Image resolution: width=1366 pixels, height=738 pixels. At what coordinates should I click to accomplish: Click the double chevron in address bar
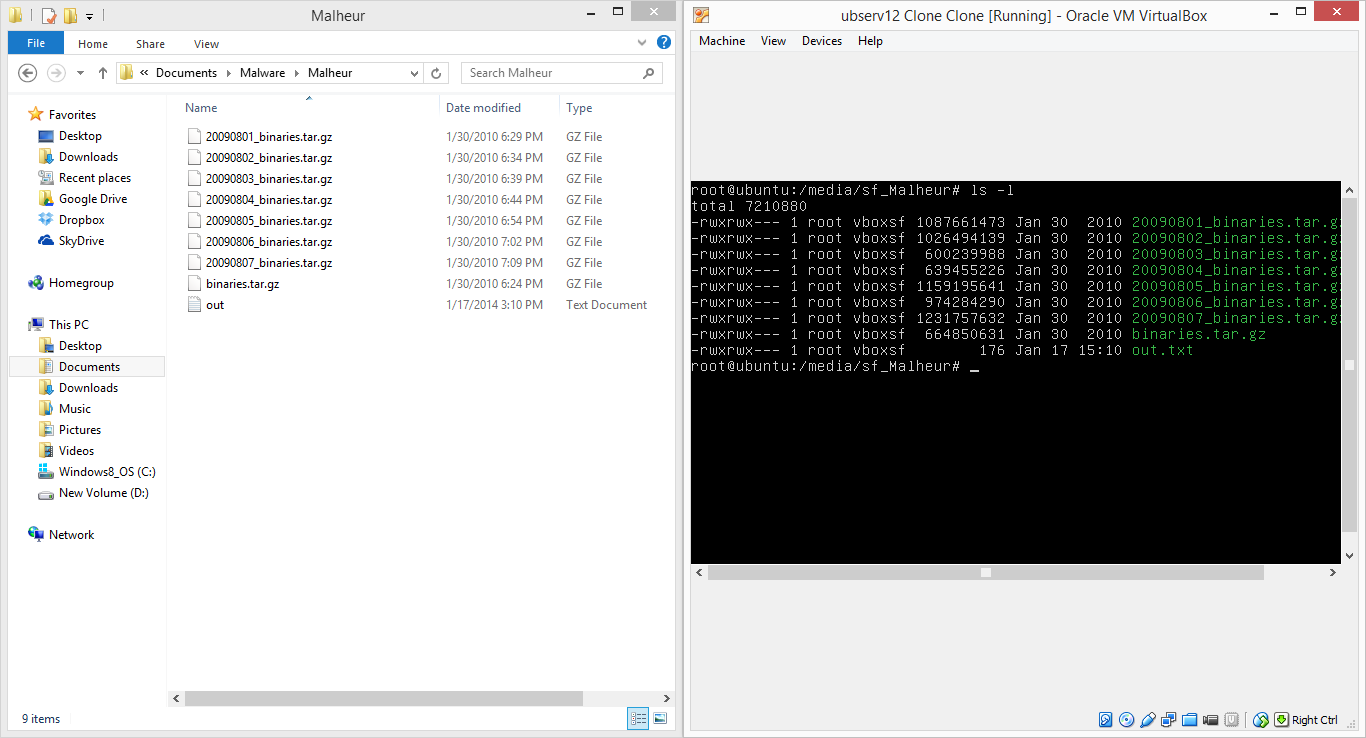point(145,73)
